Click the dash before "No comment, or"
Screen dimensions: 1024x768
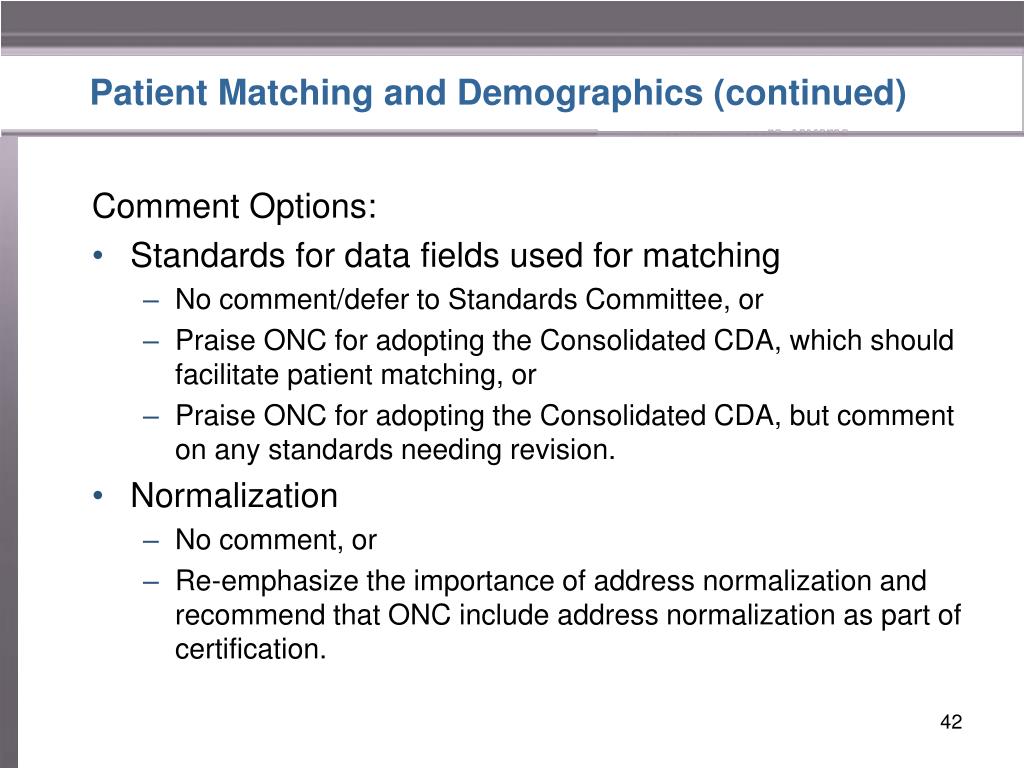[151, 541]
